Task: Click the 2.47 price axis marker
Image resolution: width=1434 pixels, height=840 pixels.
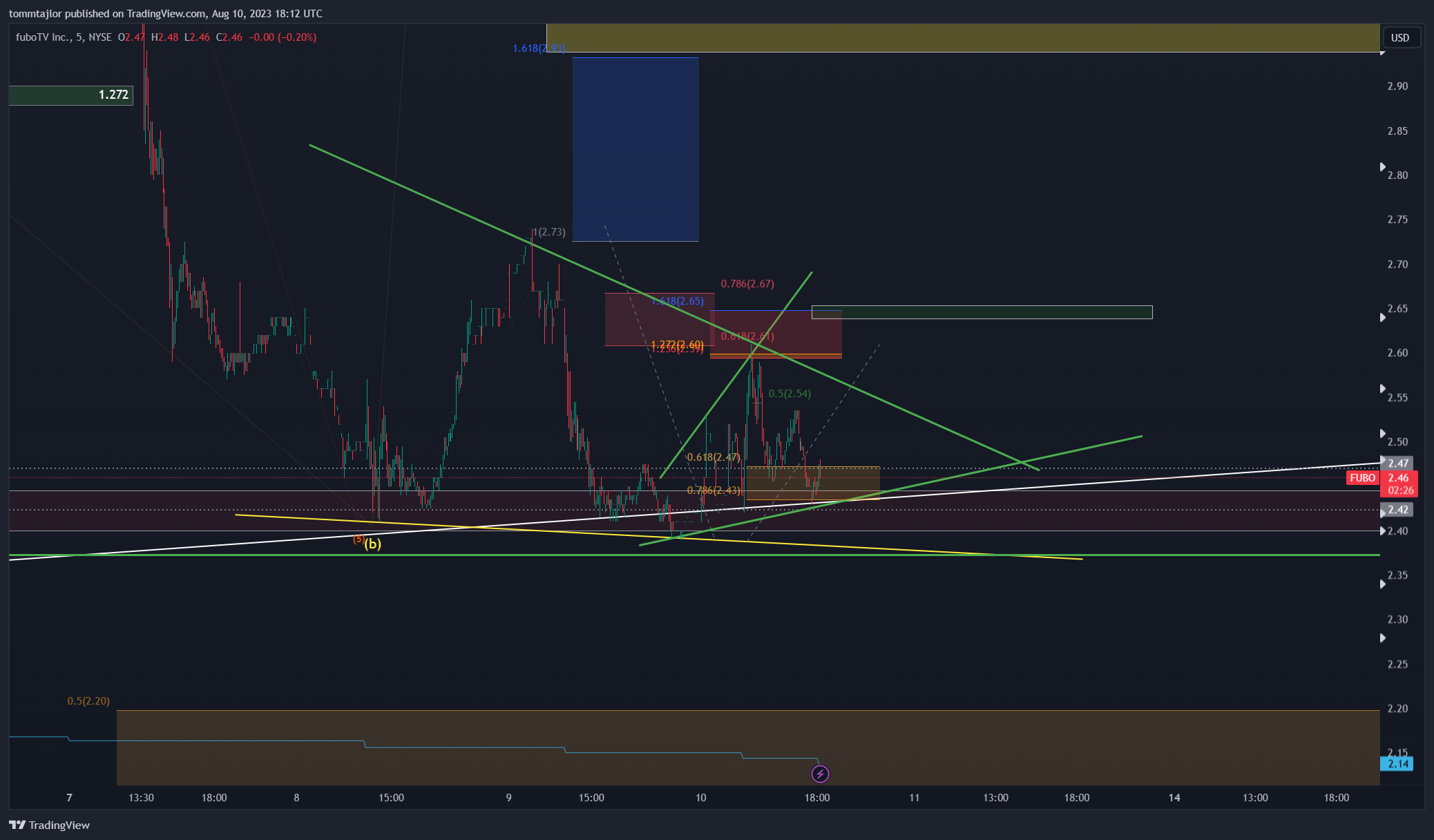Action: pyautogui.click(x=1398, y=464)
